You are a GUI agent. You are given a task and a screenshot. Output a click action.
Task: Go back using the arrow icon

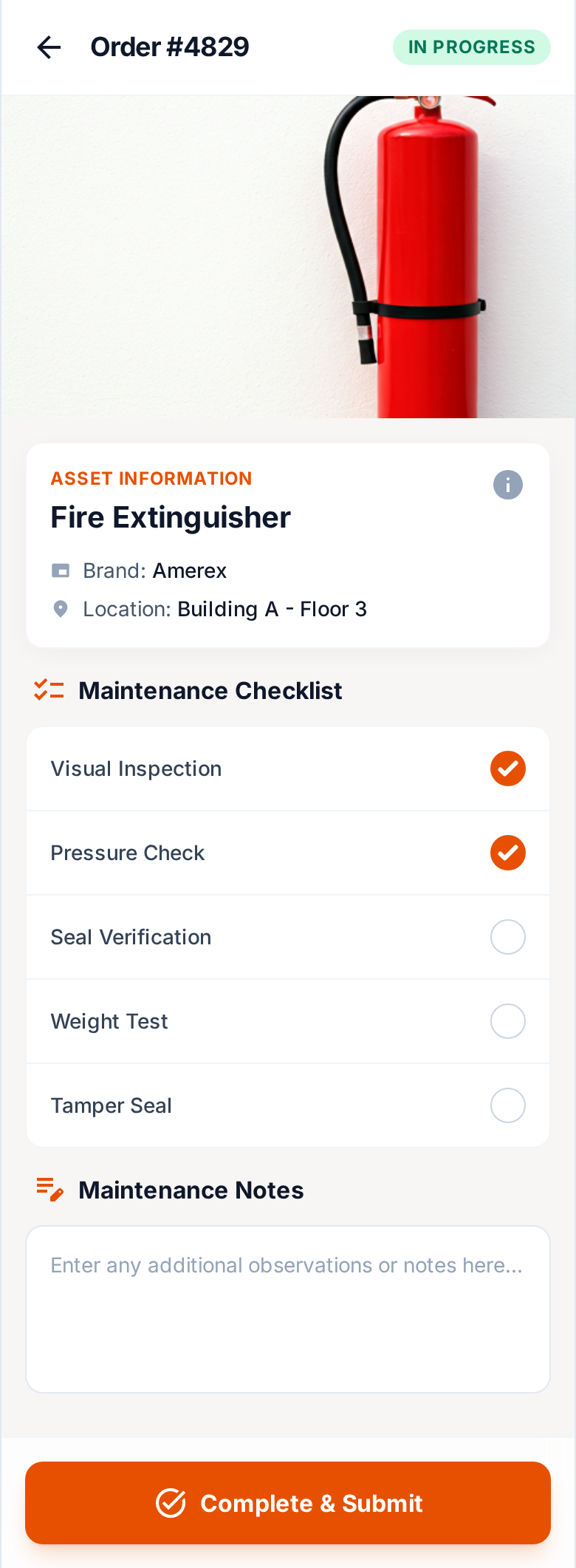click(49, 47)
